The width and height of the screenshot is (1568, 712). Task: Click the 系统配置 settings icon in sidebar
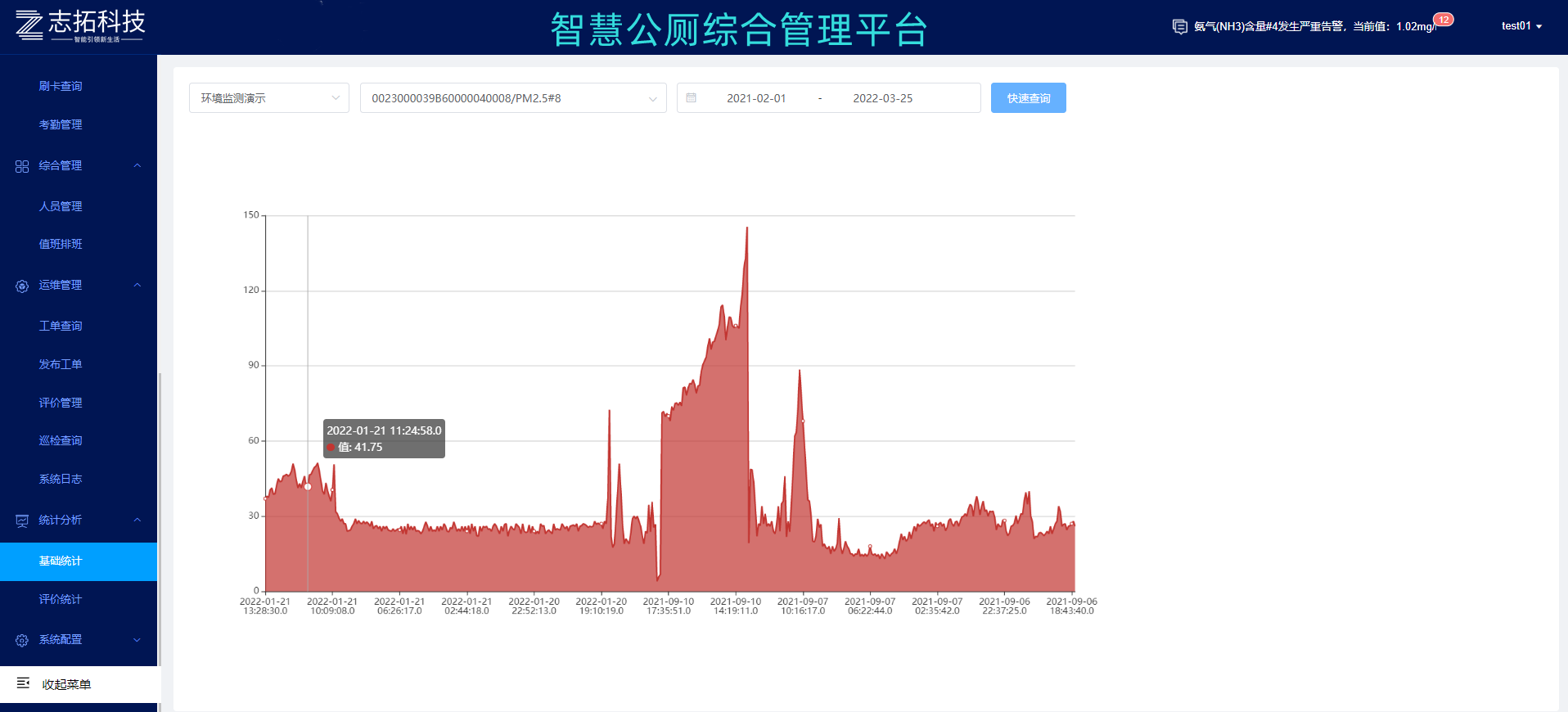[x=22, y=640]
